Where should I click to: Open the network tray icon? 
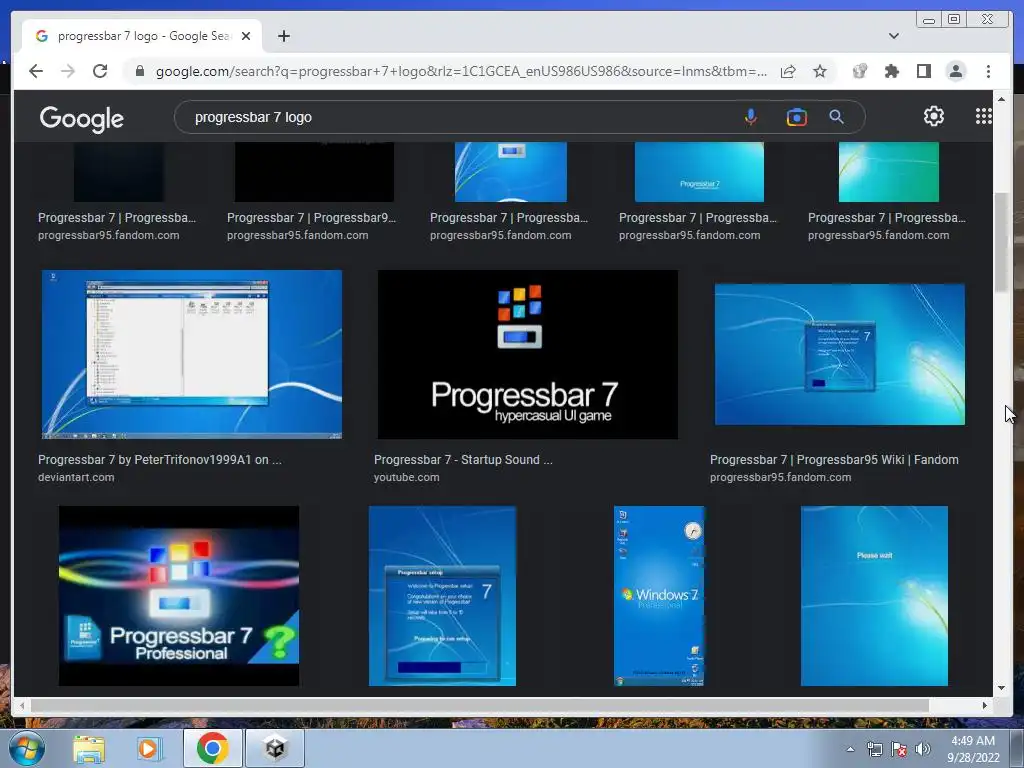coord(874,749)
